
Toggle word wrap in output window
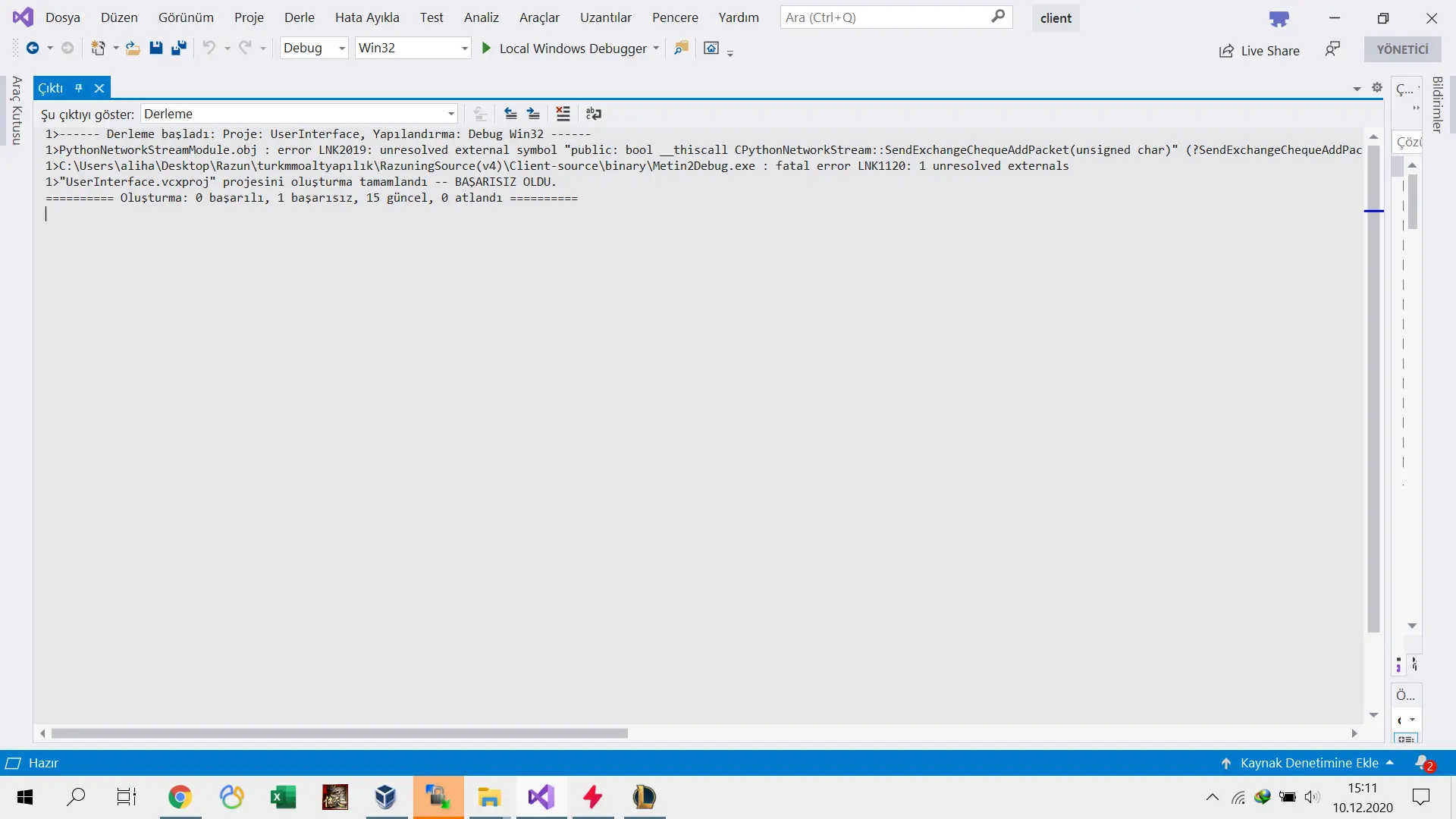click(x=594, y=114)
